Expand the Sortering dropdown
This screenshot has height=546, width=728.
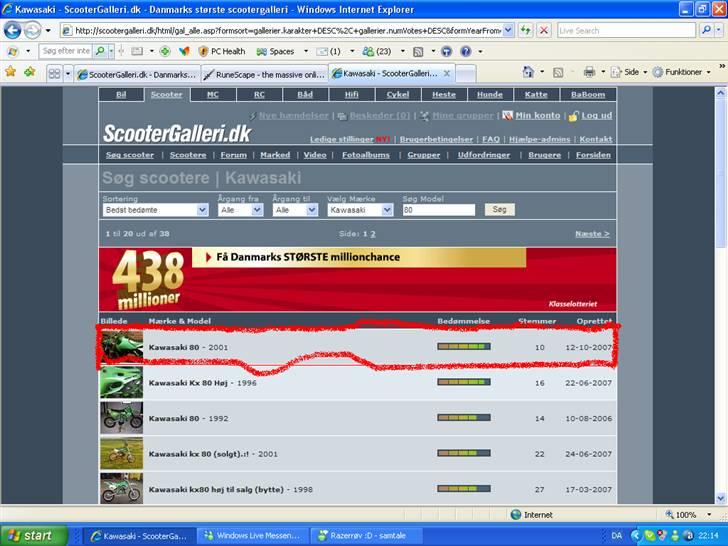[155, 210]
